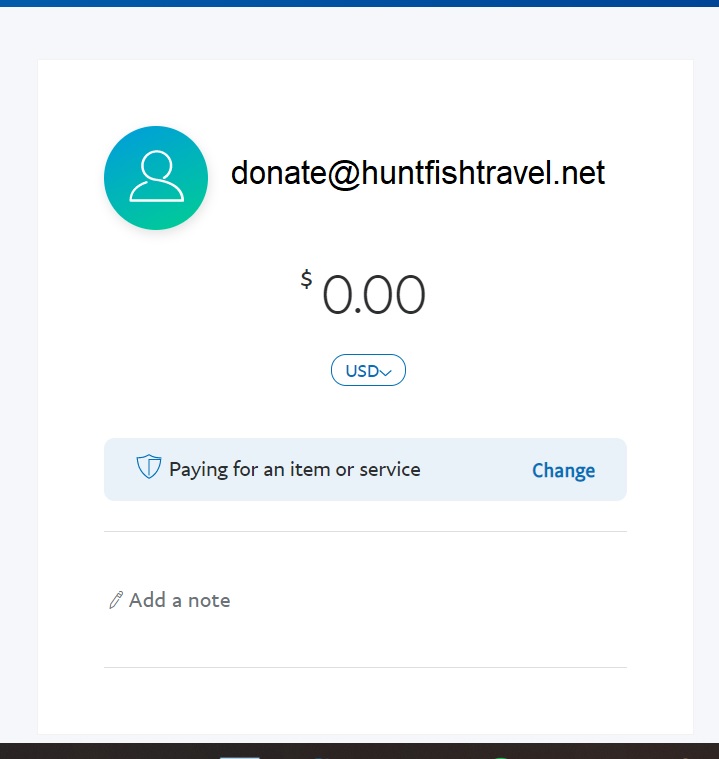Viewport: 719px width, 759px height.
Task: Click the dollar sign currency symbol
Action: pos(306,279)
